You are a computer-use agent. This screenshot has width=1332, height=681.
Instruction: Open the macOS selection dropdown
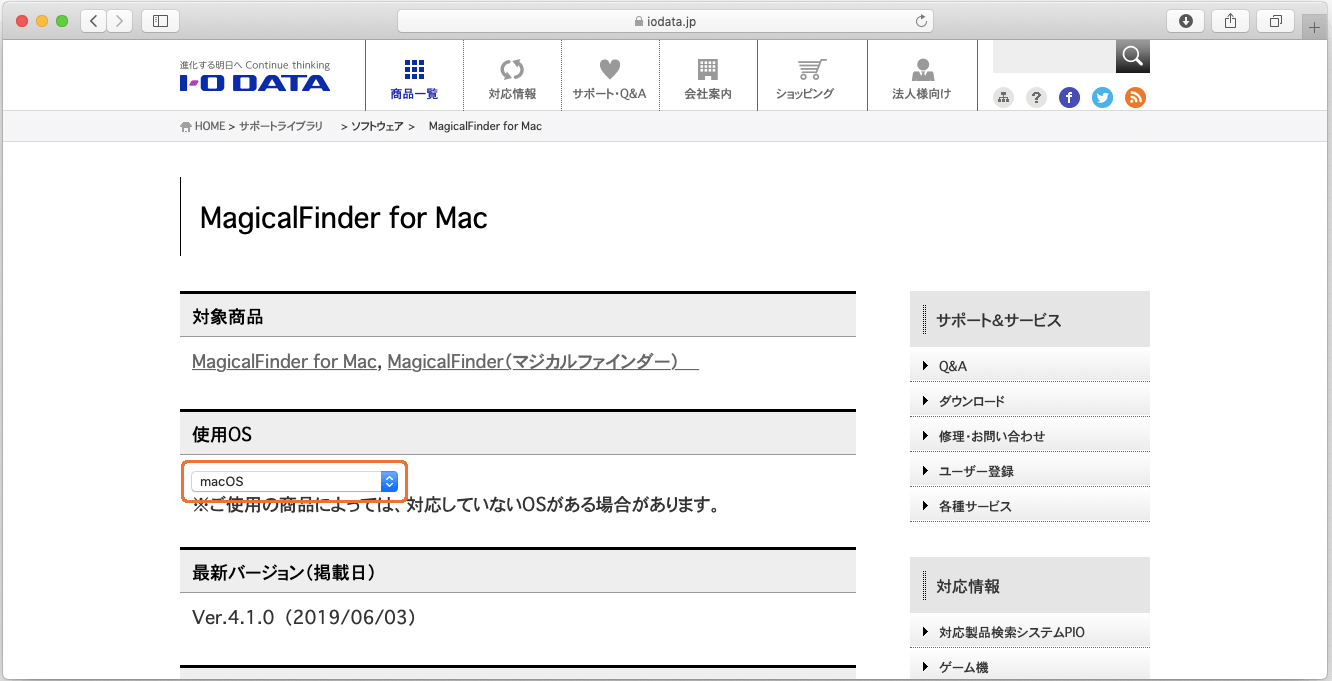(x=295, y=481)
